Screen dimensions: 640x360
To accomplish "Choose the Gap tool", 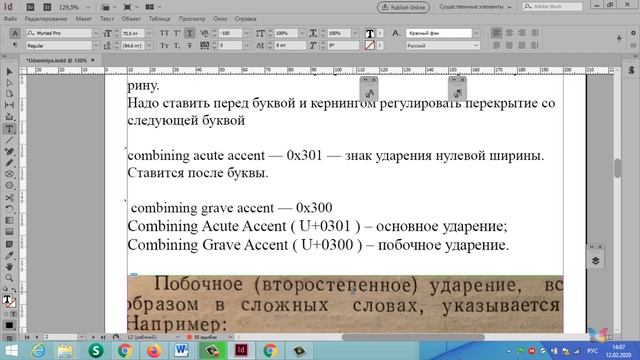I will click(9, 105).
